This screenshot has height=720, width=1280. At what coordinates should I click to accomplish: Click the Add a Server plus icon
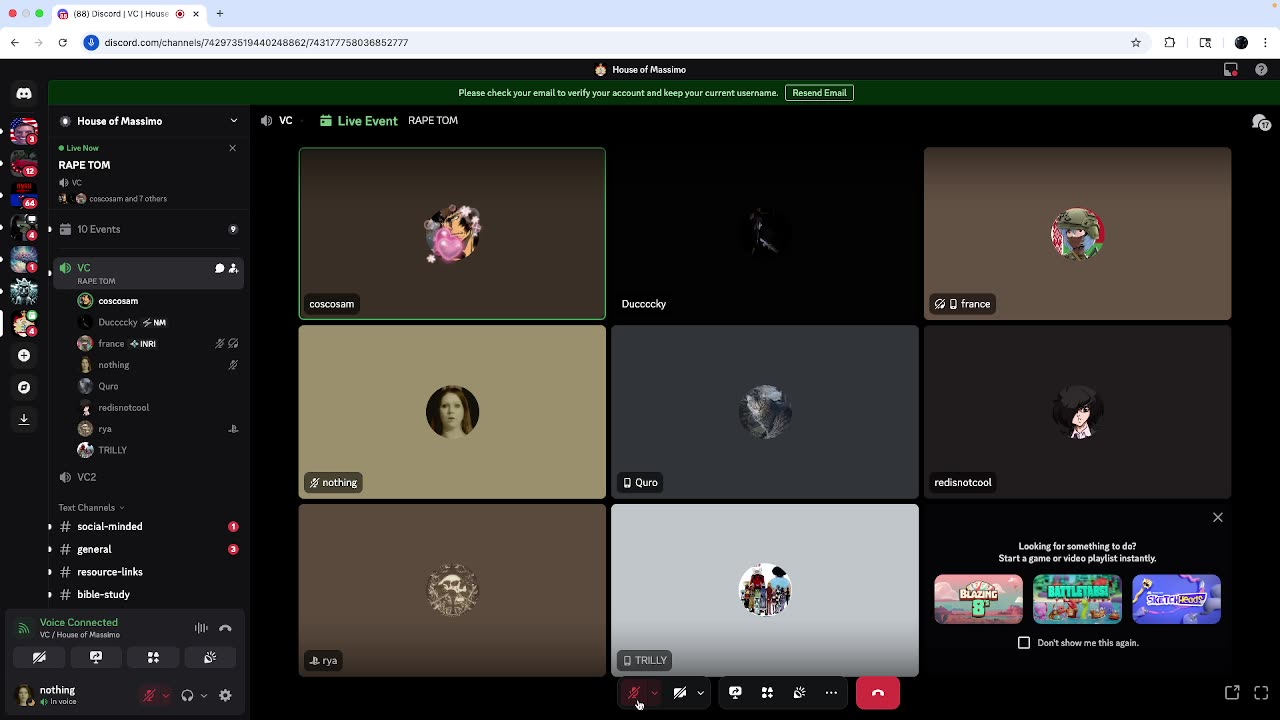[x=24, y=355]
